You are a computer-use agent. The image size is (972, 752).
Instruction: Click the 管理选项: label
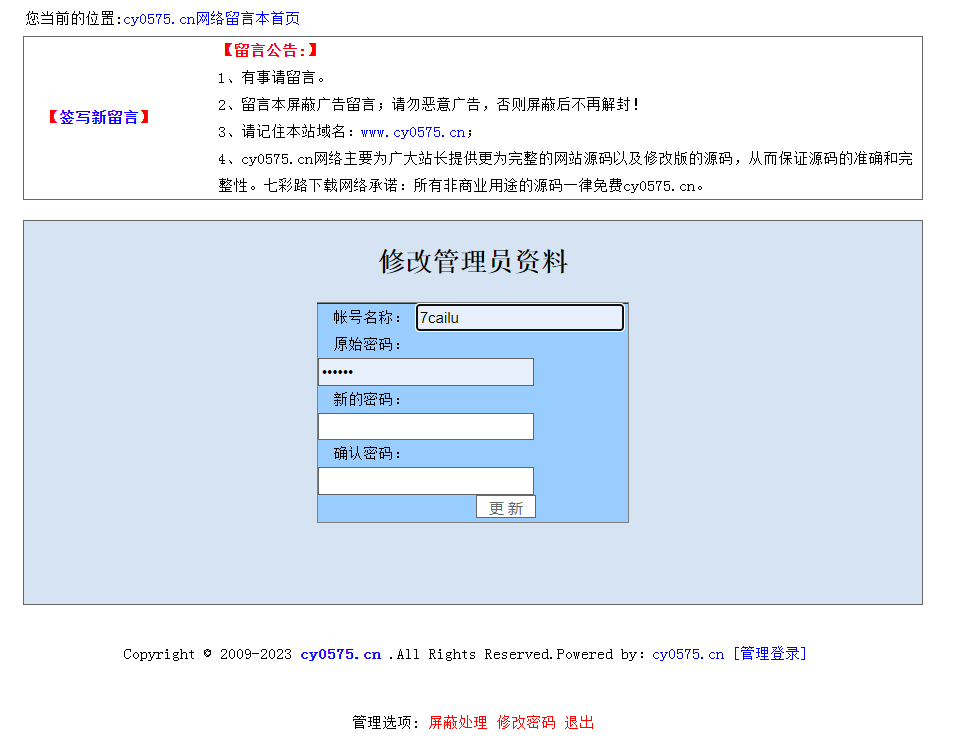coord(386,723)
